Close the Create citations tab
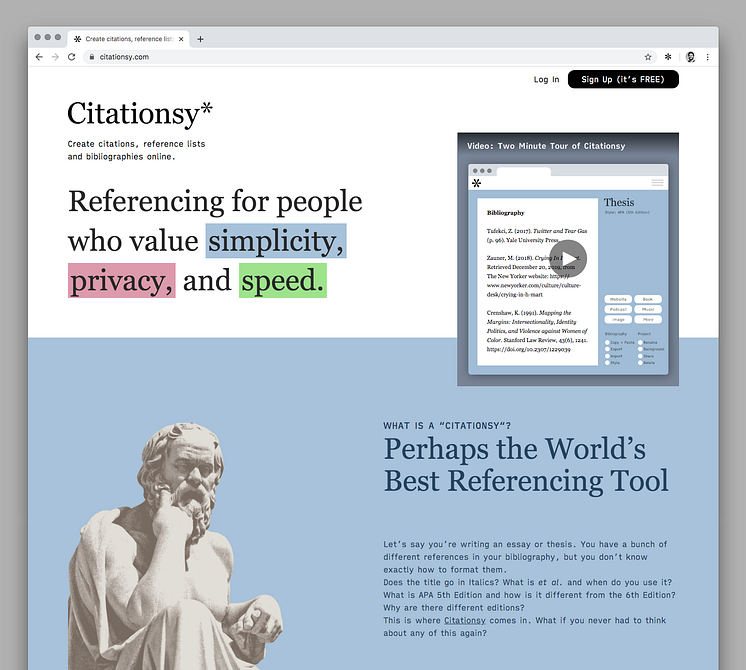Screen dimensions: 746x670 coord(181,39)
